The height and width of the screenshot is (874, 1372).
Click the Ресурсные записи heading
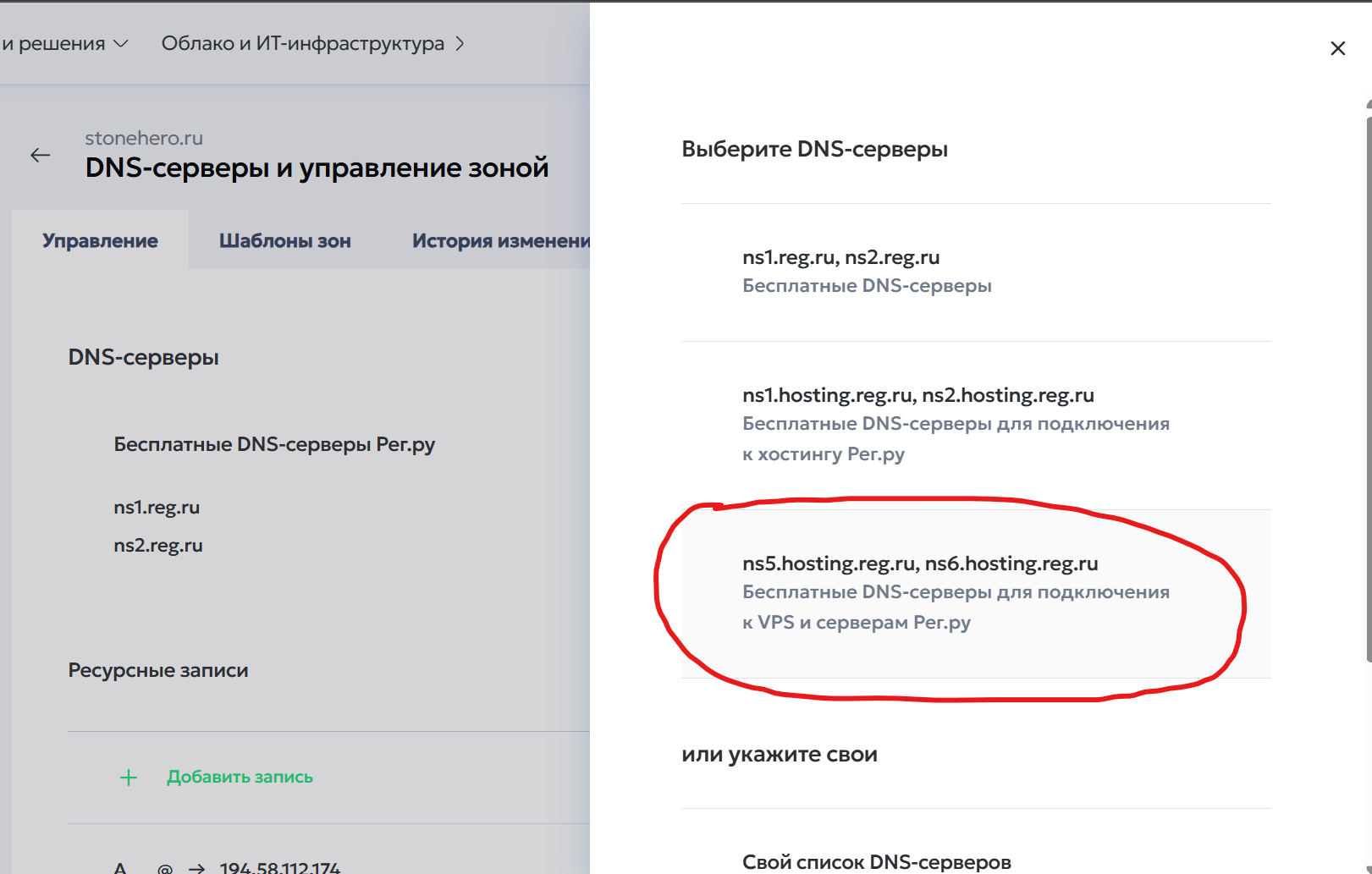158,670
